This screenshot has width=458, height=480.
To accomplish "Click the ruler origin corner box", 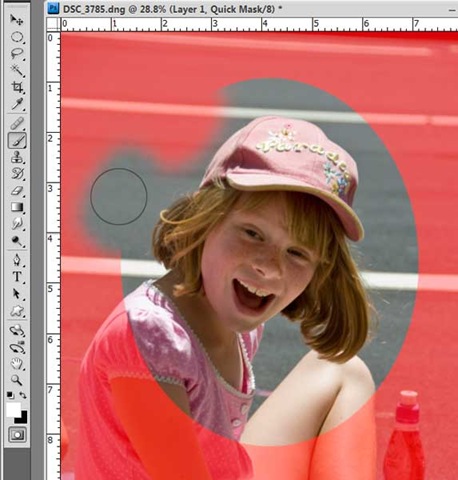I will point(53,24).
